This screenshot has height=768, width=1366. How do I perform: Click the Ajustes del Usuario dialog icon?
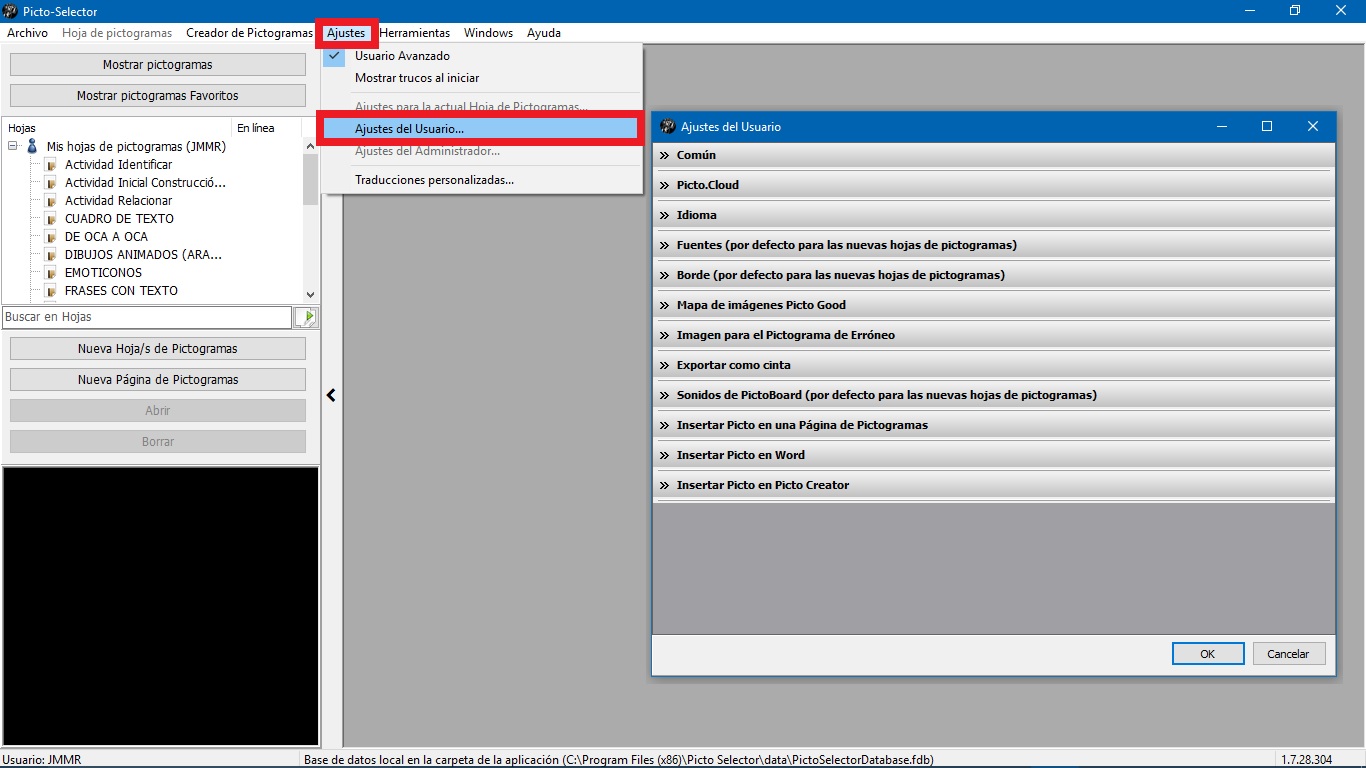(668, 126)
